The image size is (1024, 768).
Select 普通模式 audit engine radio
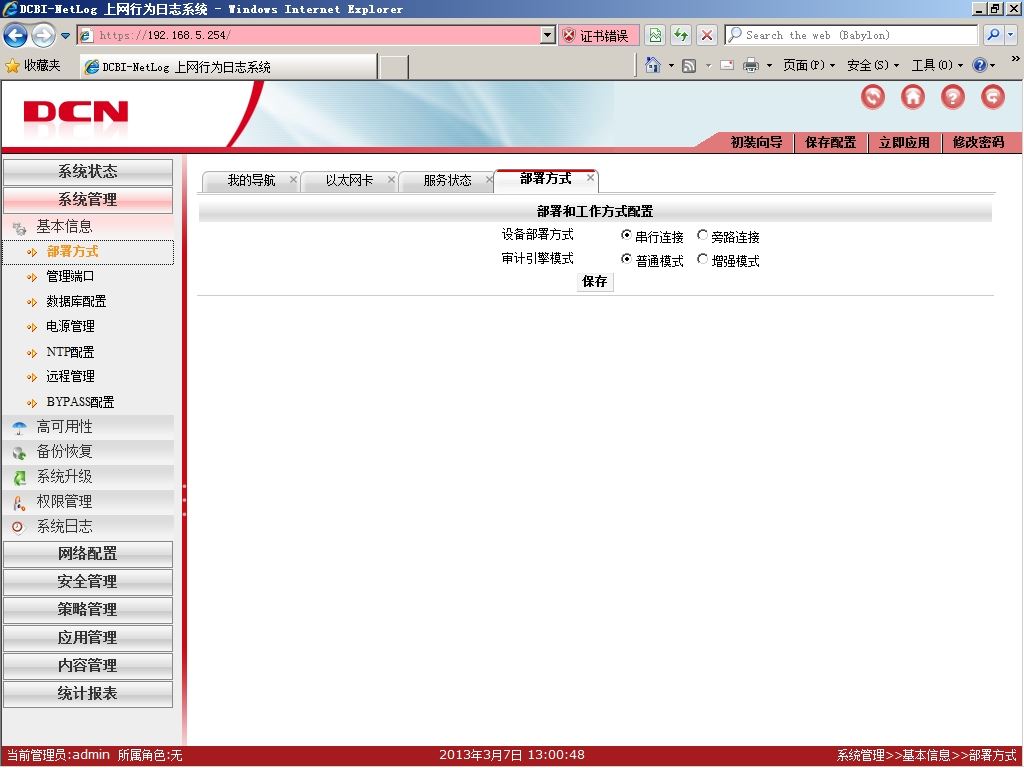[626, 259]
